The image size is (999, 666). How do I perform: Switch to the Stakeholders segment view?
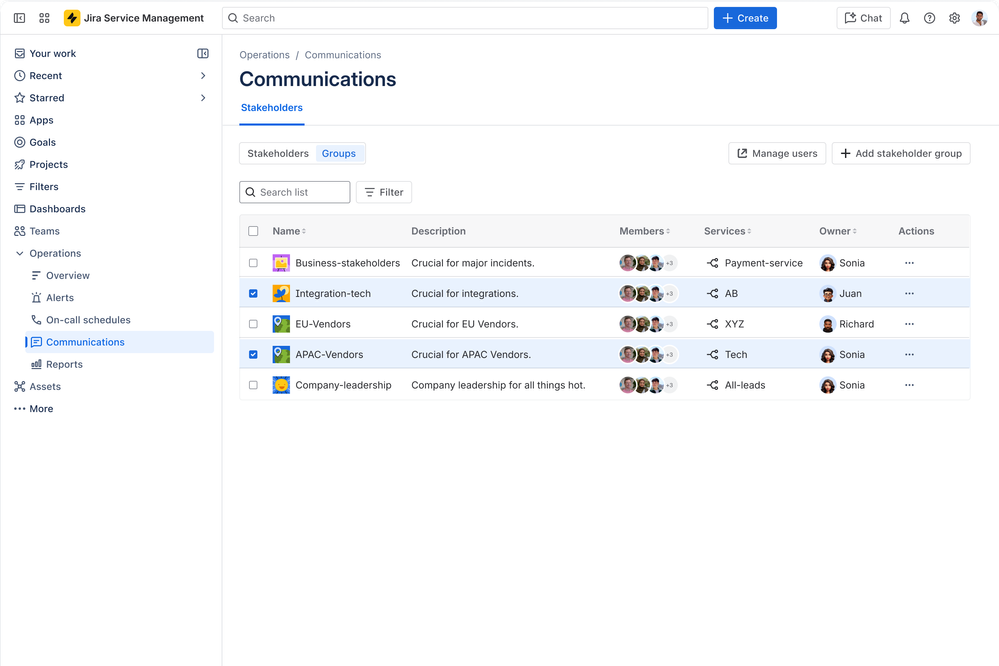(x=278, y=154)
